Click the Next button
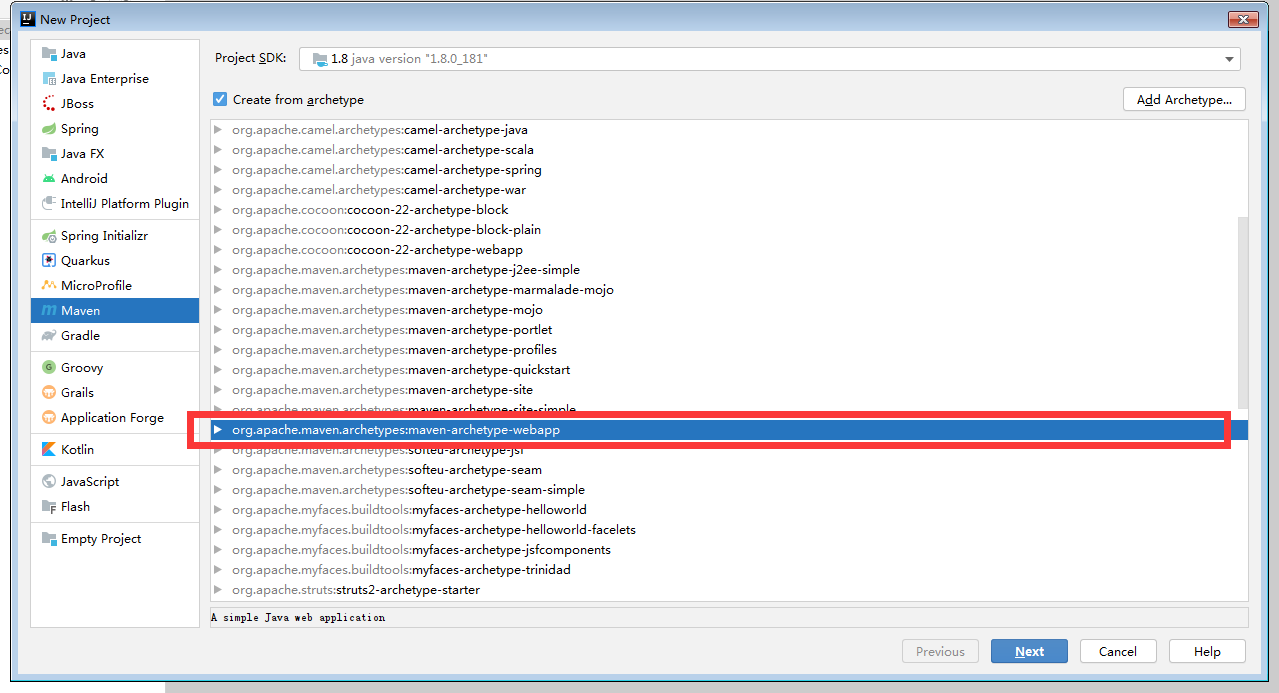 coord(1029,651)
